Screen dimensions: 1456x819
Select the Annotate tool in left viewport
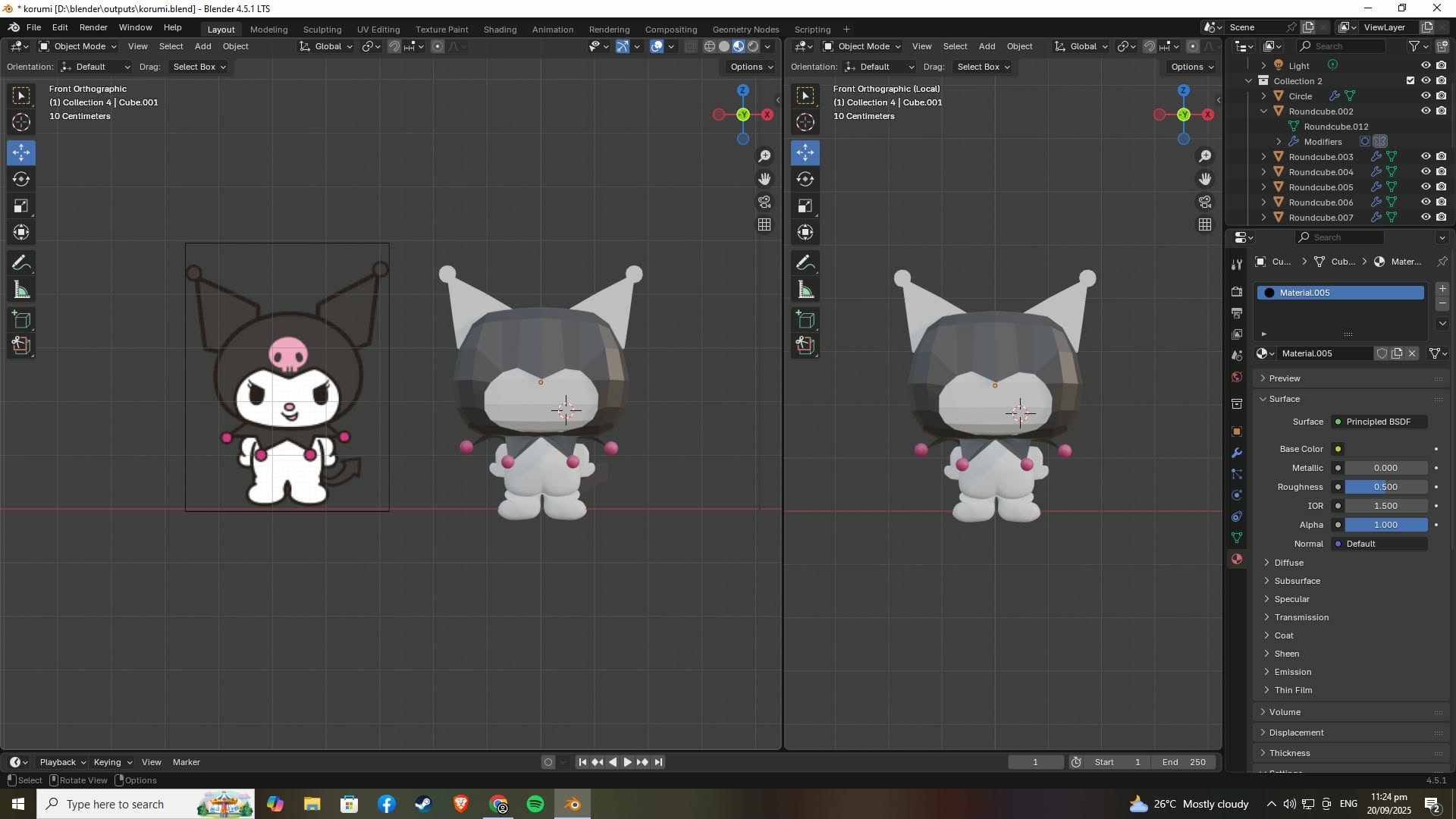click(21, 263)
